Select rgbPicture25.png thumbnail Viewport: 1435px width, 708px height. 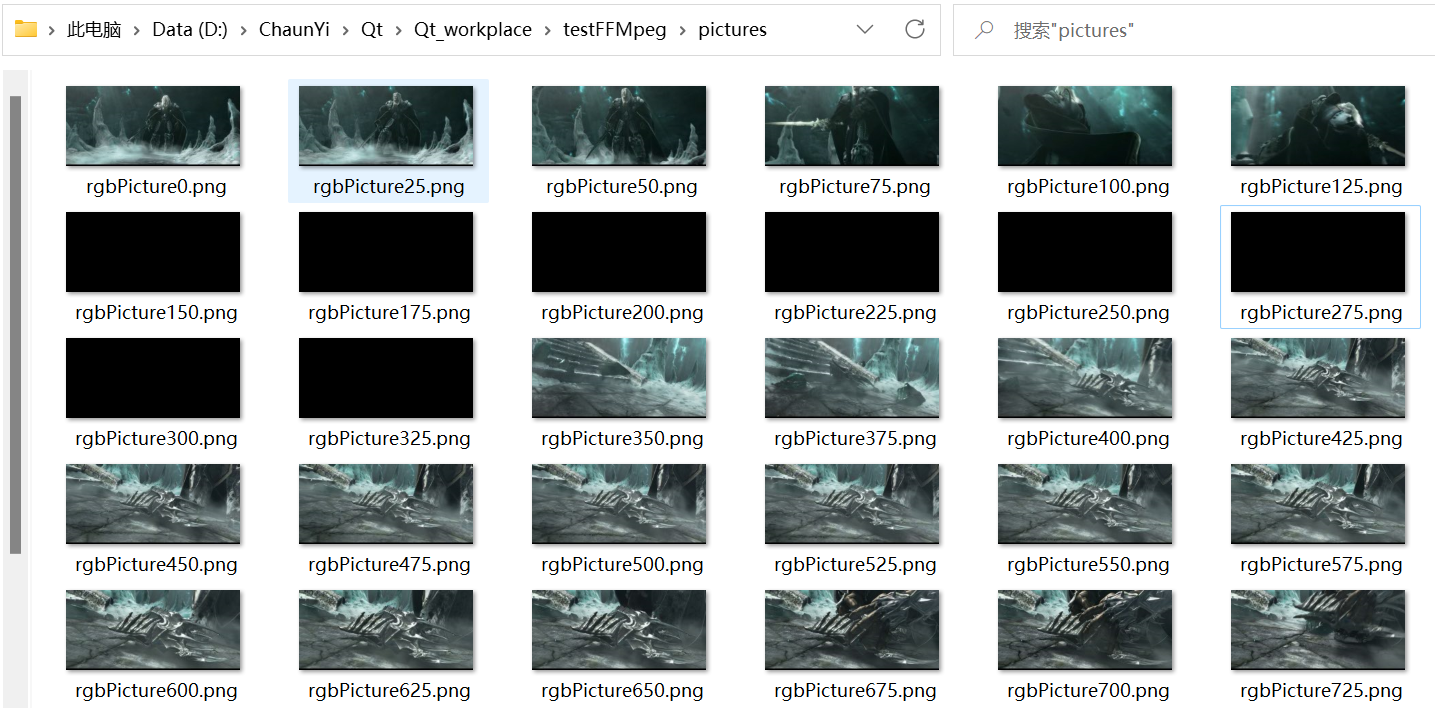[x=386, y=125]
